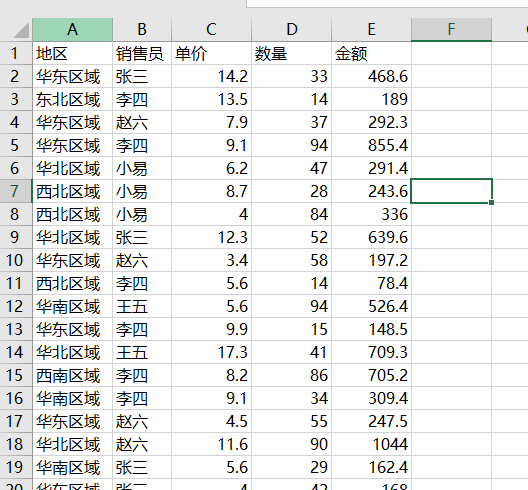This screenshot has width=528, height=490.
Task: Select 张三 cell in row 19
Action: tap(142, 467)
